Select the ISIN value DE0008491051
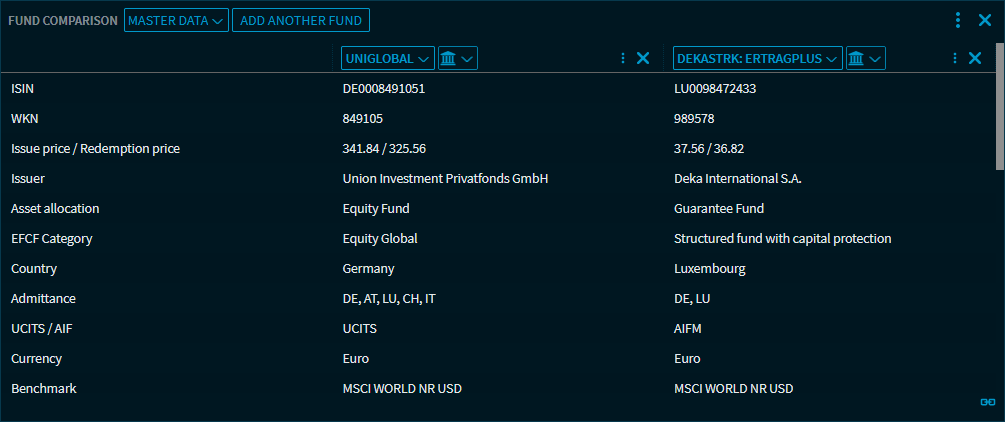Screen dimensions: 1005x422 (383, 89)
